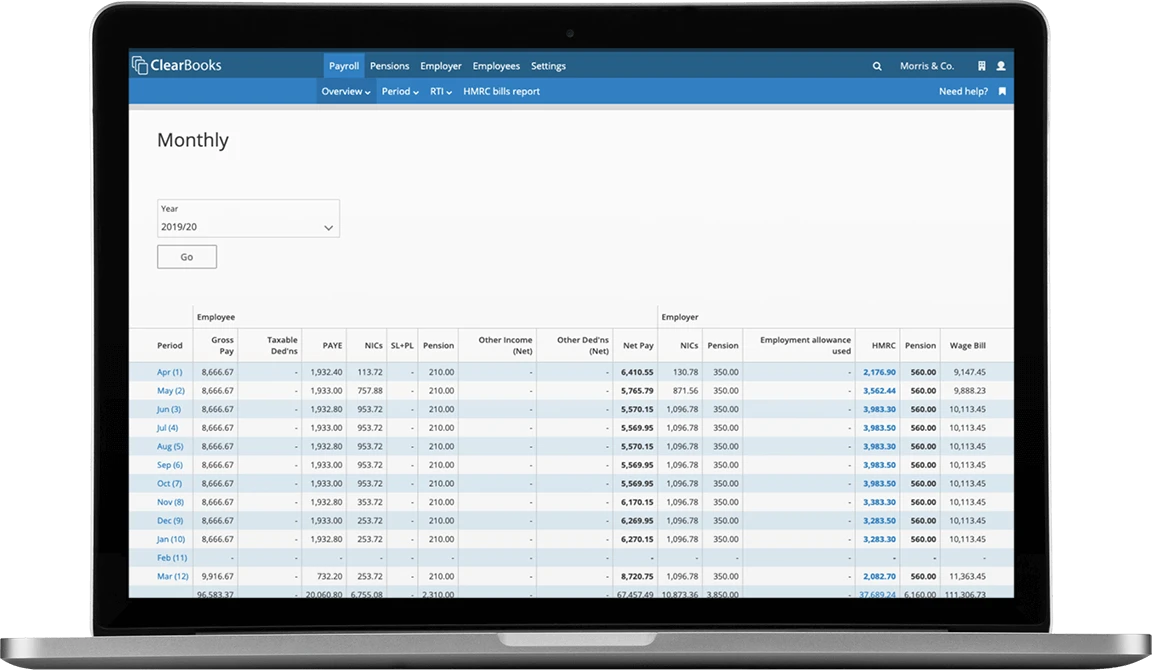Open the RTI dropdown menu
Screen dimensions: 1152x670
click(441, 92)
